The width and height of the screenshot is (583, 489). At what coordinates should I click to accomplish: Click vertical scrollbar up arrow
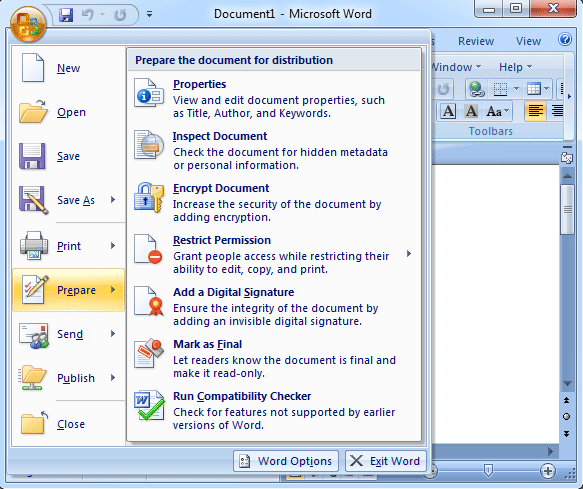point(567,176)
